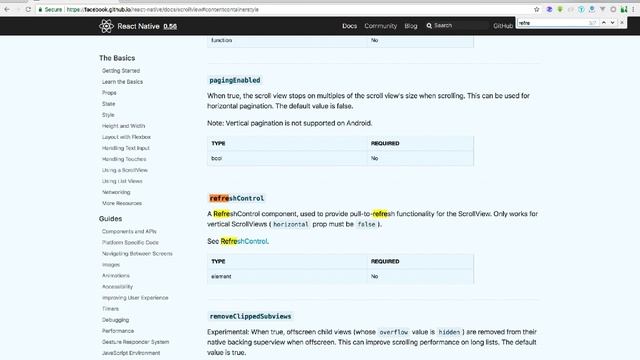Focus the browser address bar
Image resolution: width=640 pixels, height=360 pixels.
[x=286, y=9]
